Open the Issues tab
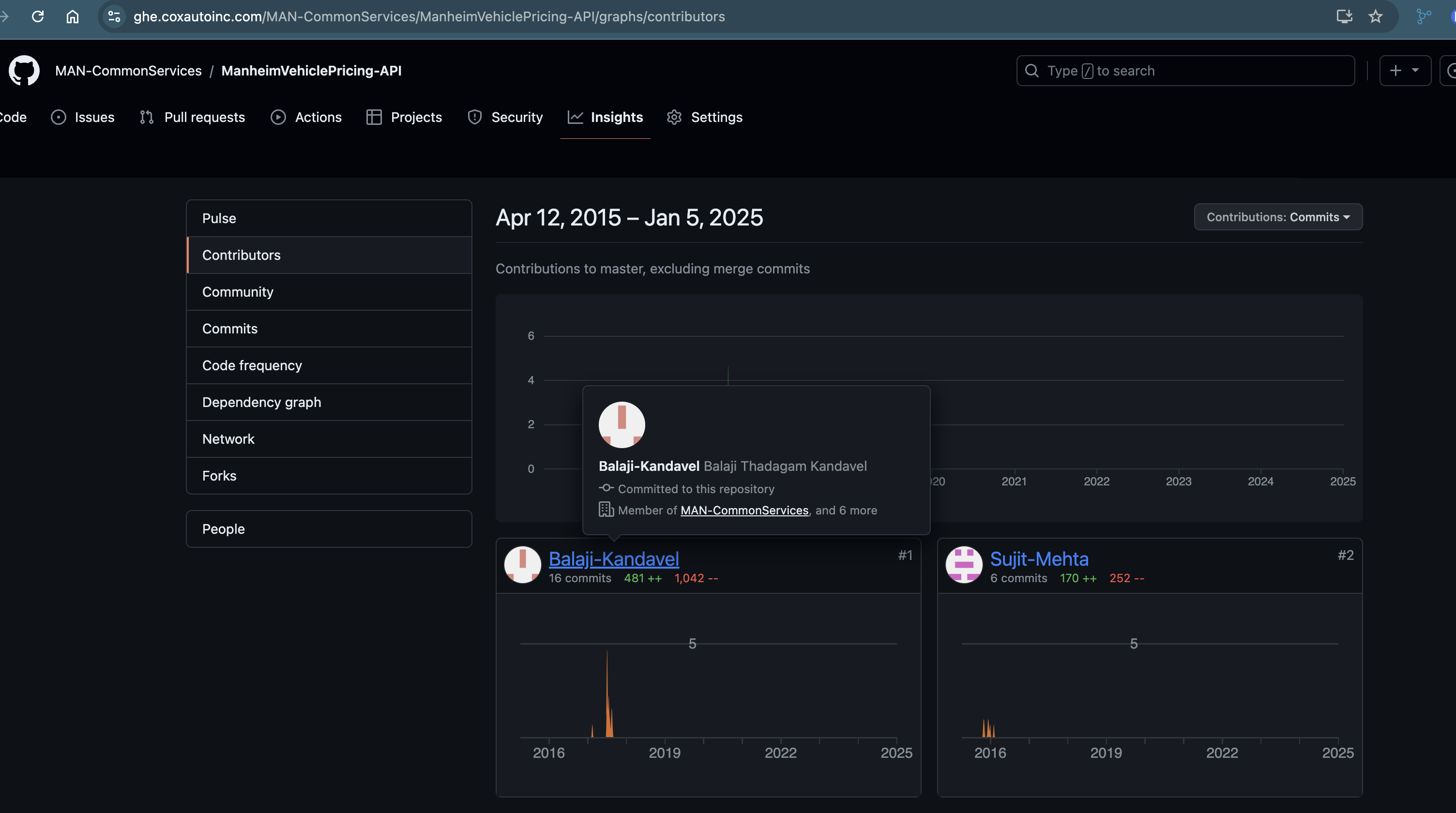Viewport: 1456px width, 813px height. point(82,117)
